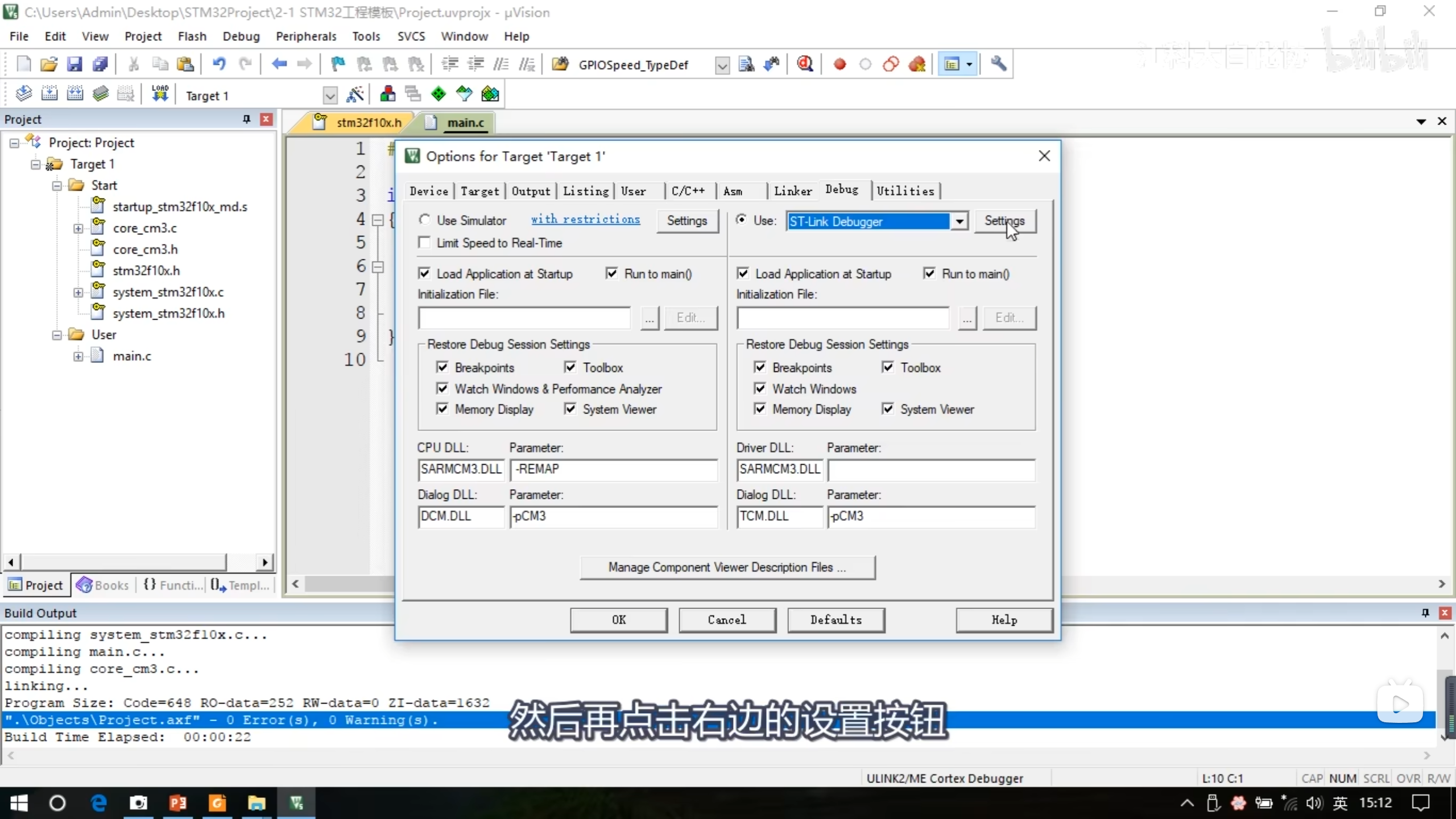The height and width of the screenshot is (819, 1456).
Task: Click the with restrictions link
Action: pos(585,220)
